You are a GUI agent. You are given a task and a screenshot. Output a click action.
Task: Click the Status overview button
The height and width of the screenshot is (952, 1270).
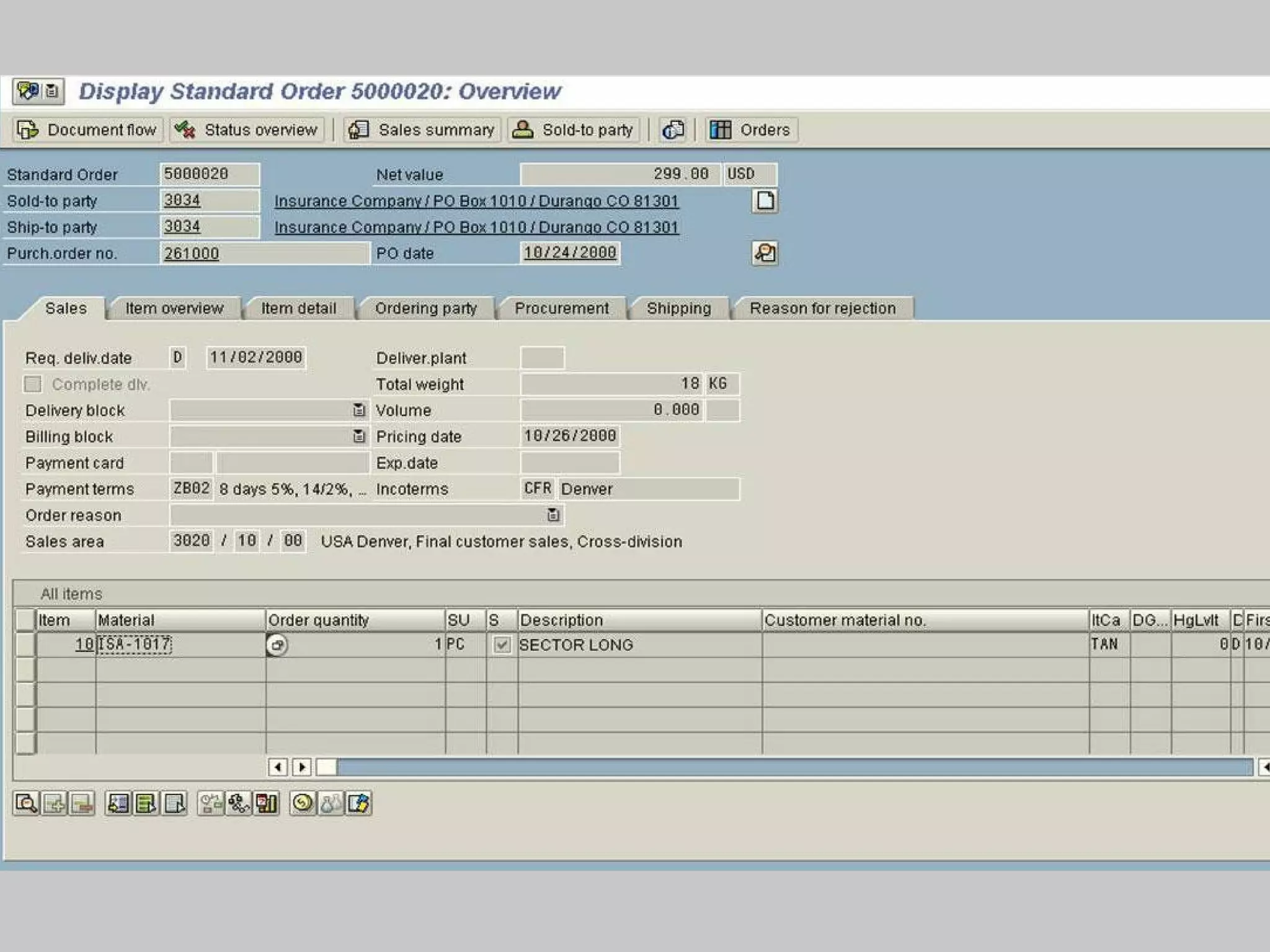(x=247, y=130)
